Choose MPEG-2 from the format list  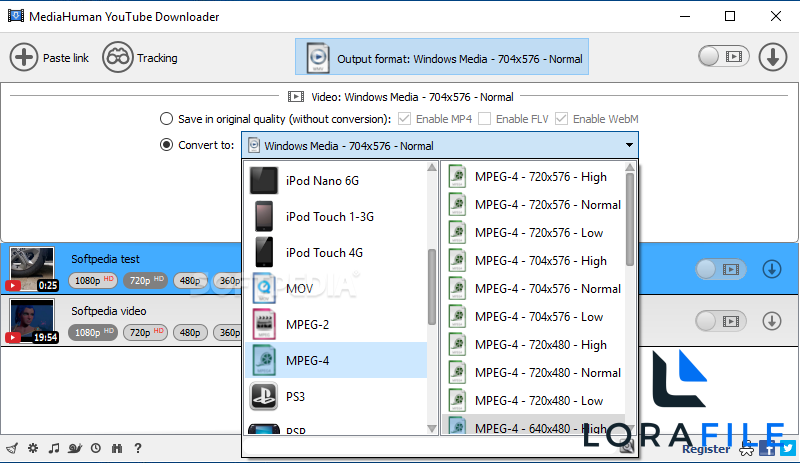[x=336, y=324]
